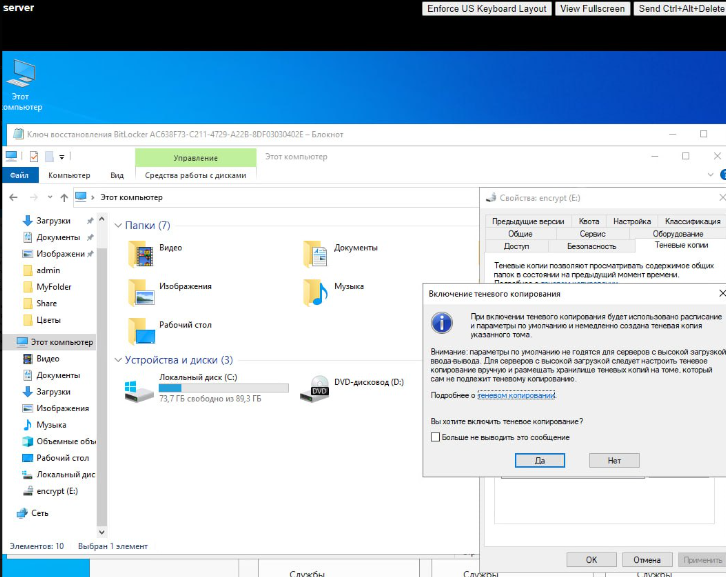Collapse the Устройства и диски (3) group

tap(118, 360)
